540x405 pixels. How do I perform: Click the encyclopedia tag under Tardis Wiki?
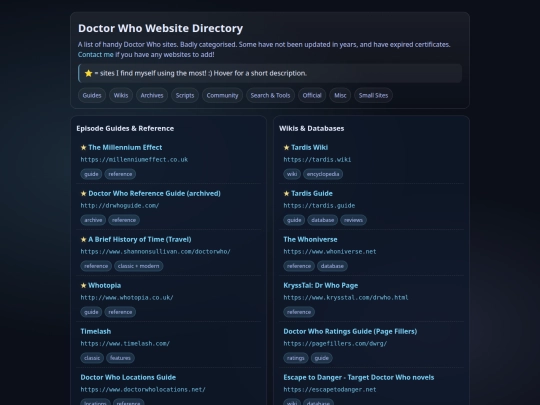coord(323,174)
